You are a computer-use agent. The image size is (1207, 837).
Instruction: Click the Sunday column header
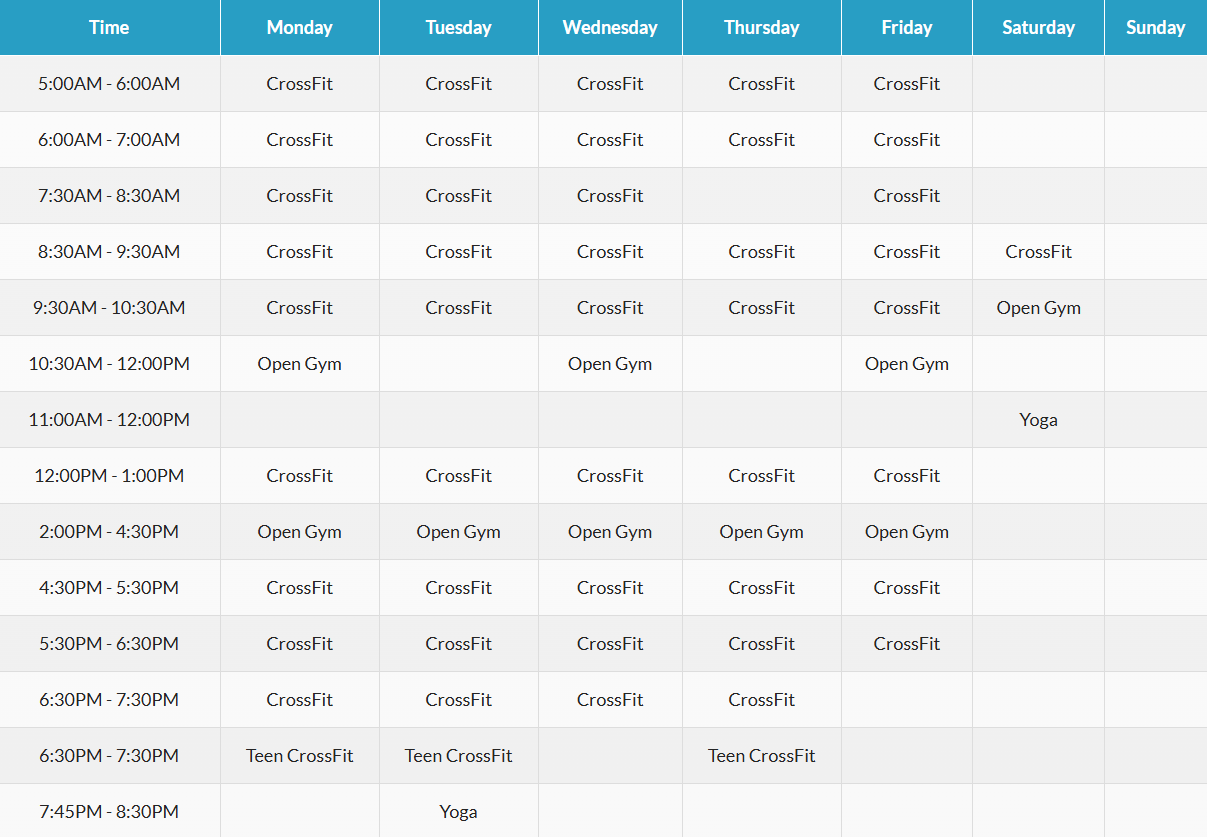click(x=1155, y=28)
